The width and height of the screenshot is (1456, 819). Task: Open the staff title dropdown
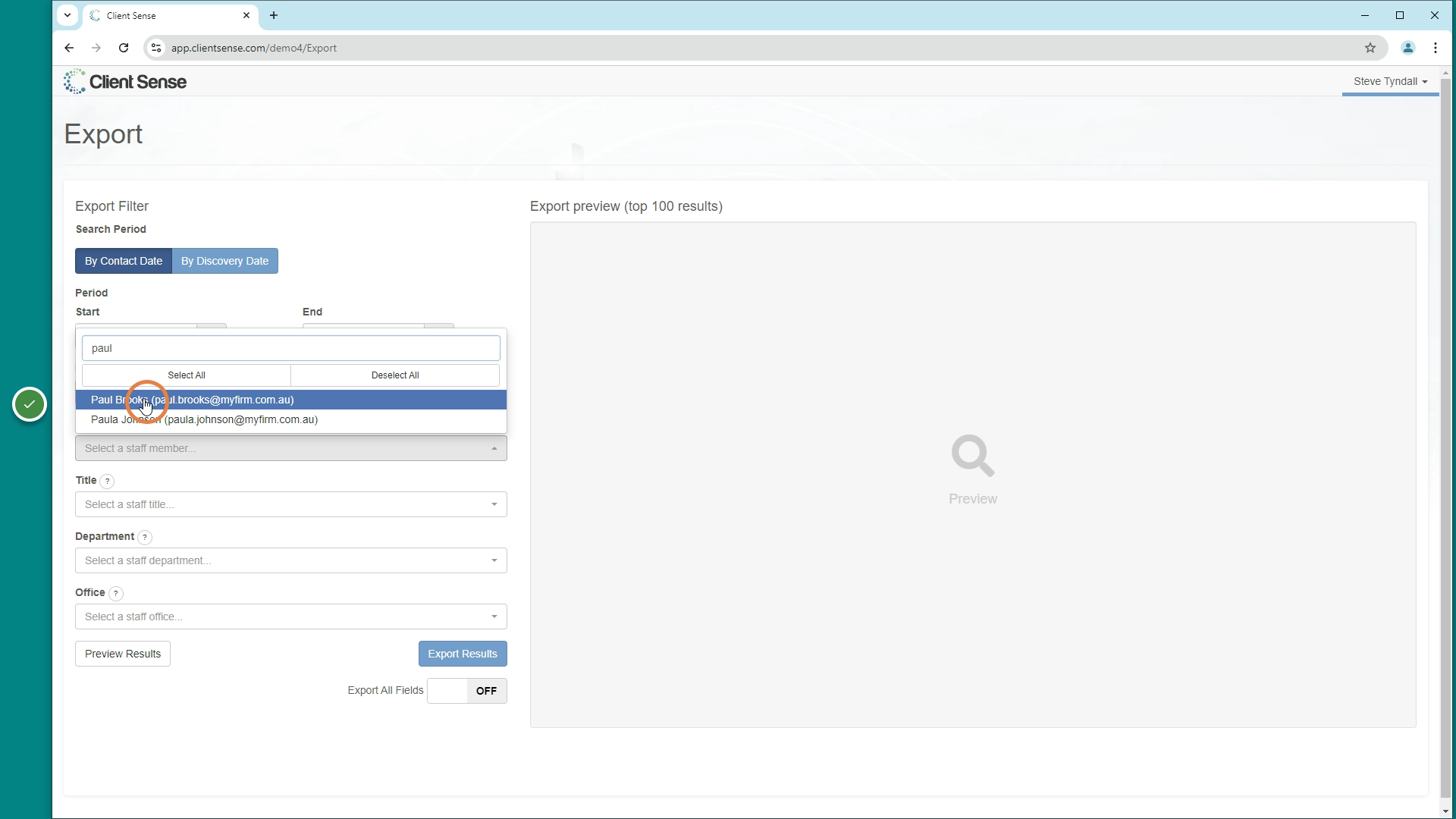pos(291,504)
